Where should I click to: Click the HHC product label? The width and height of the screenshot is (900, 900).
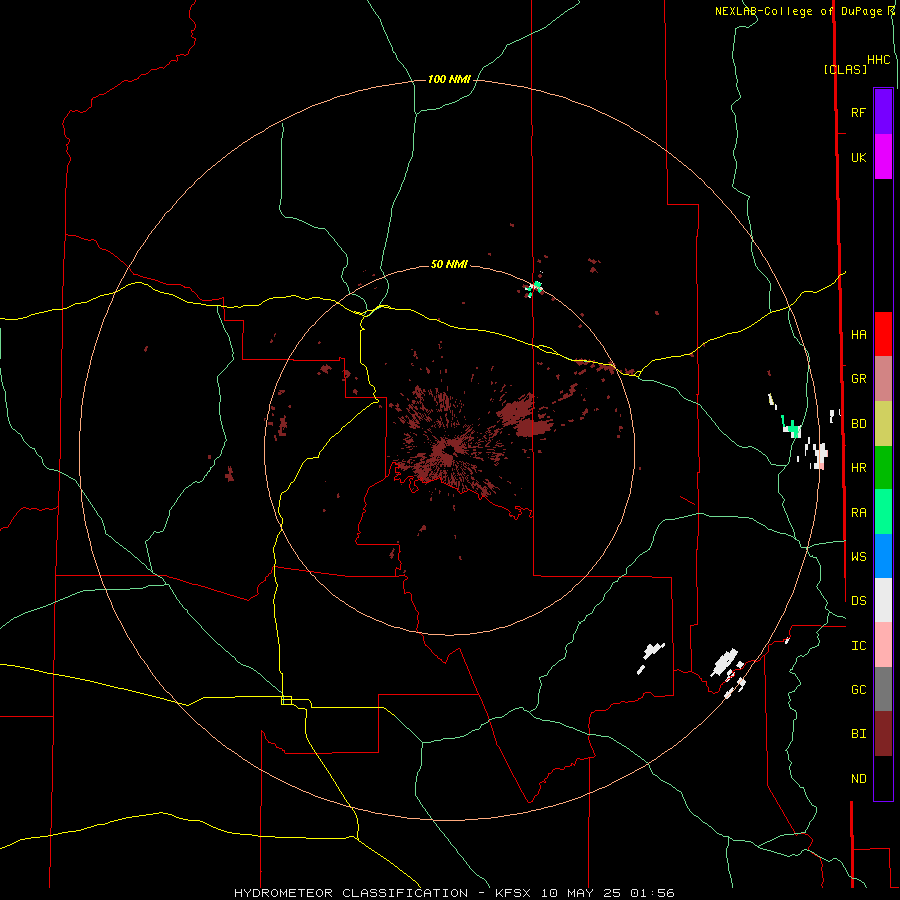(x=879, y=60)
